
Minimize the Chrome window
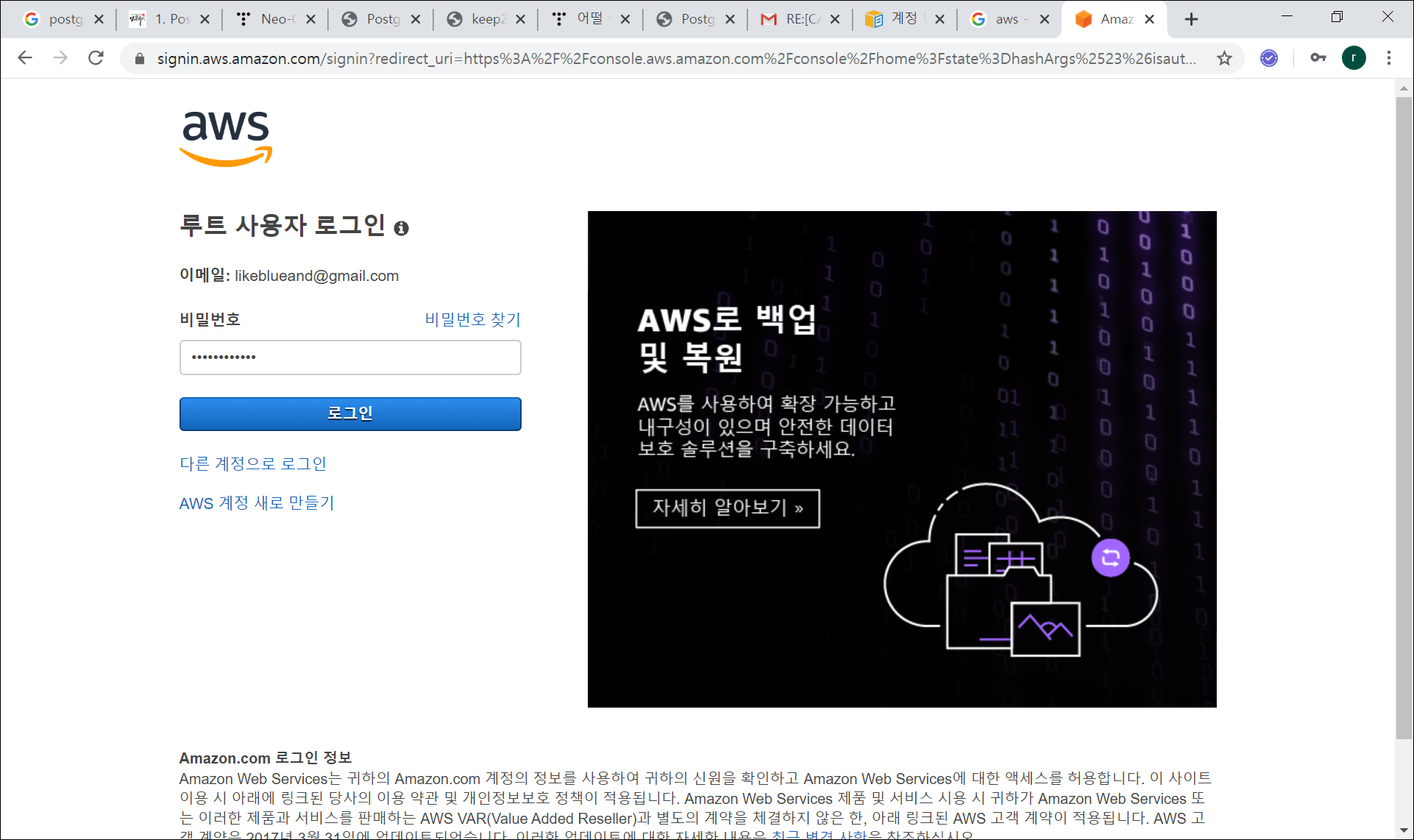(x=1287, y=17)
